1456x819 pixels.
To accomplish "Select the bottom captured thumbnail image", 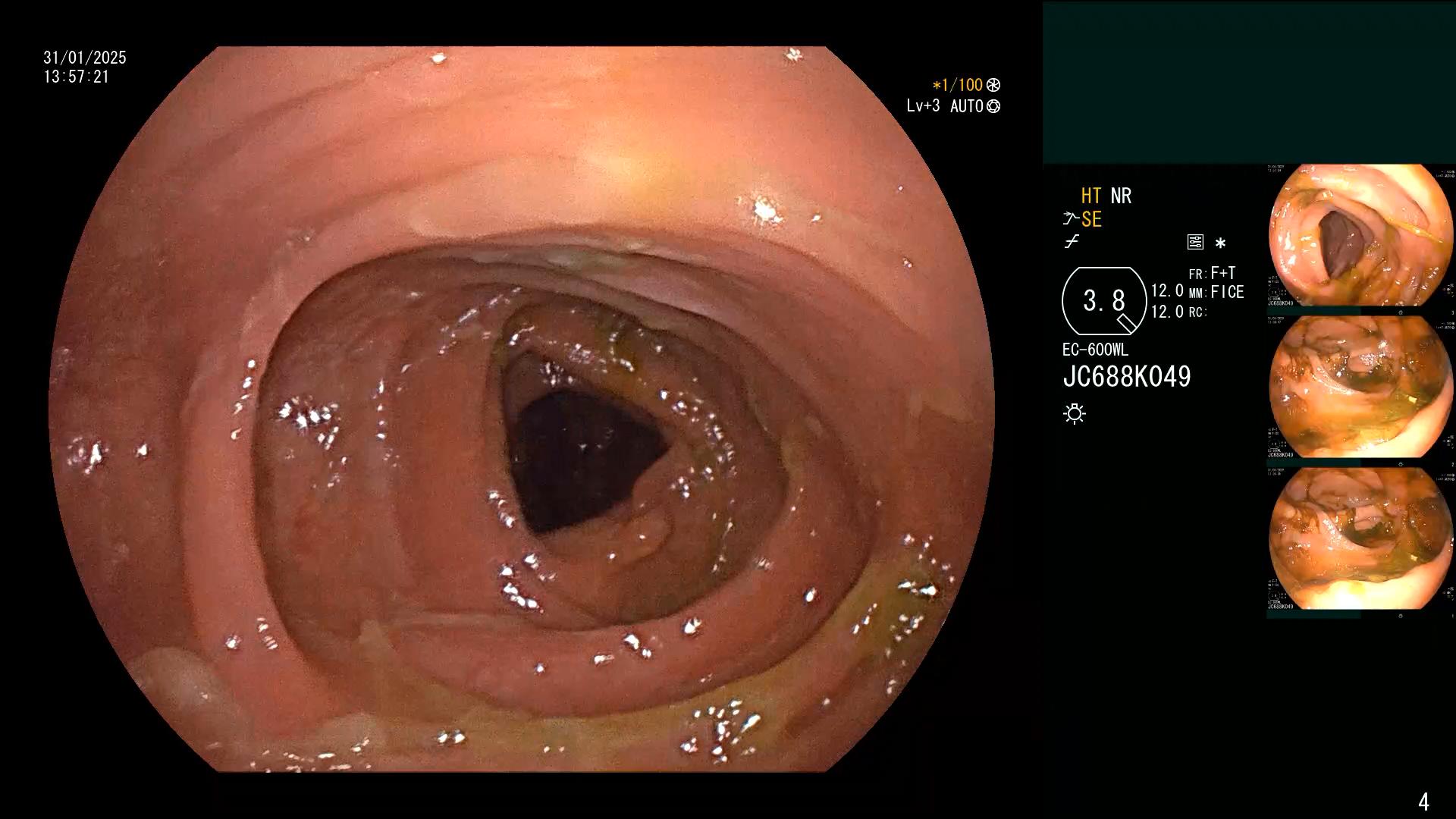I will click(x=1360, y=539).
